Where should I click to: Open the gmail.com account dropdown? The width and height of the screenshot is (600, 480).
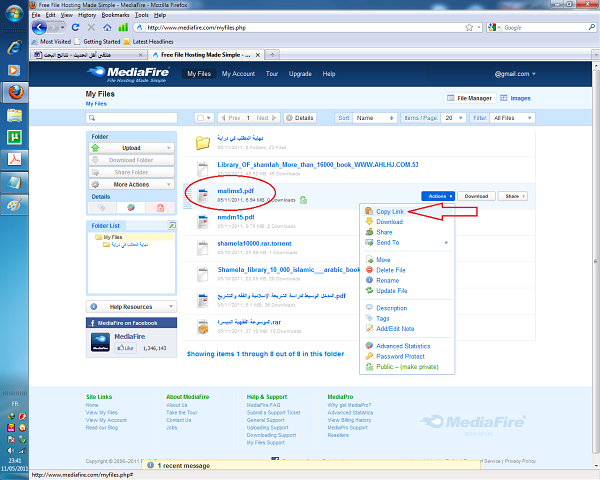(515, 74)
